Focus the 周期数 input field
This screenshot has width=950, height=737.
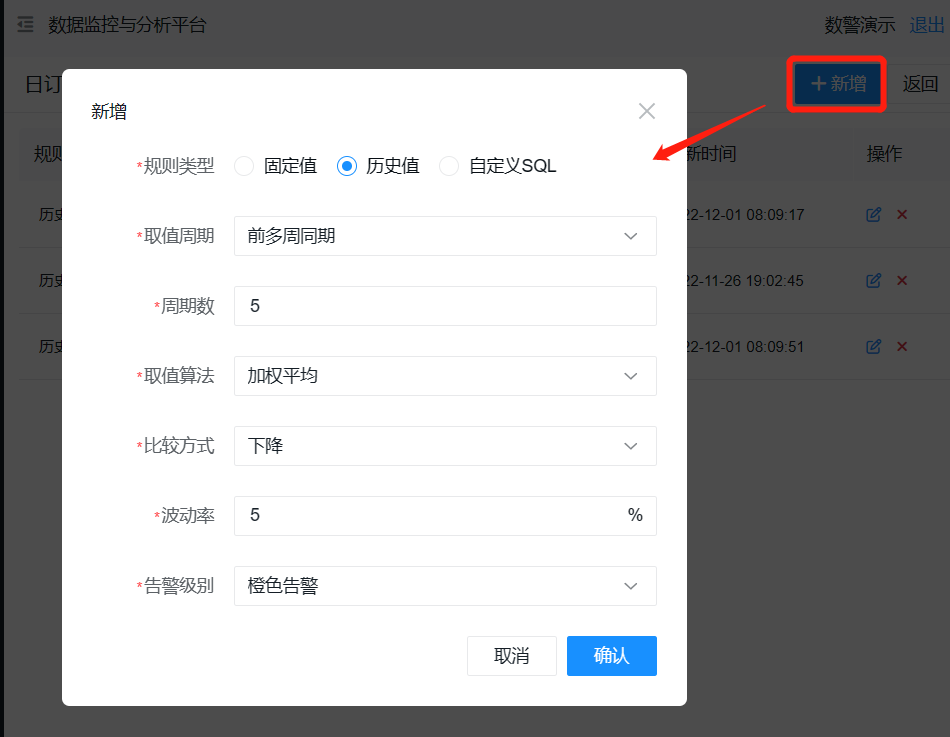(x=445, y=306)
